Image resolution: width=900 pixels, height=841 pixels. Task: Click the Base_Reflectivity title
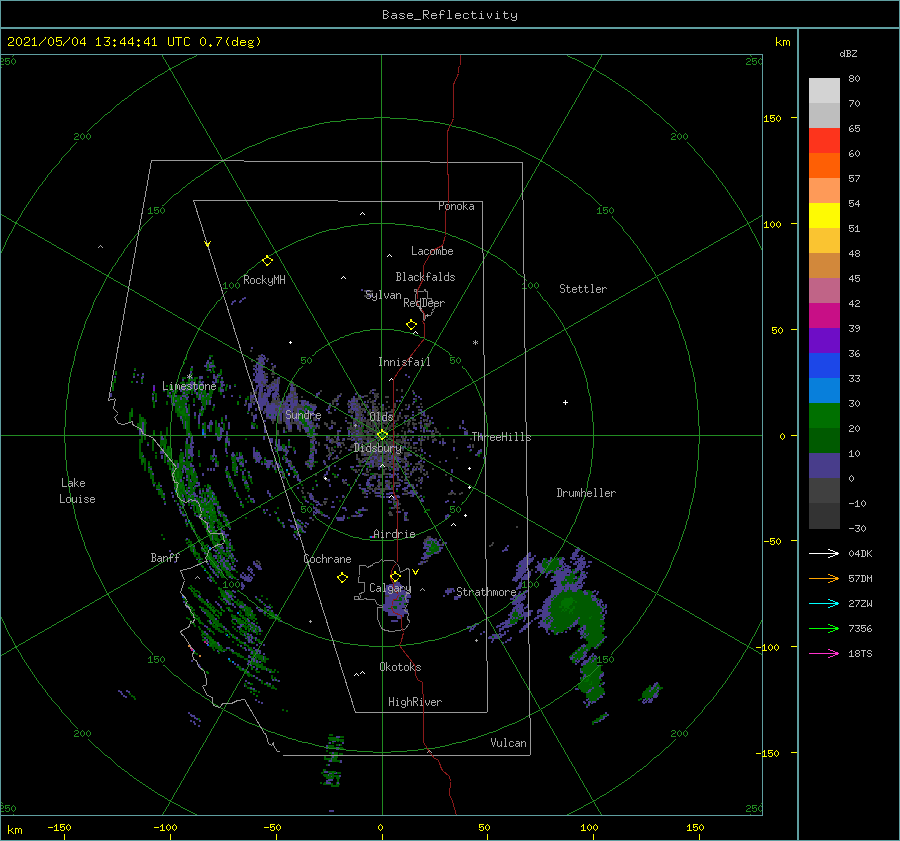click(x=450, y=15)
